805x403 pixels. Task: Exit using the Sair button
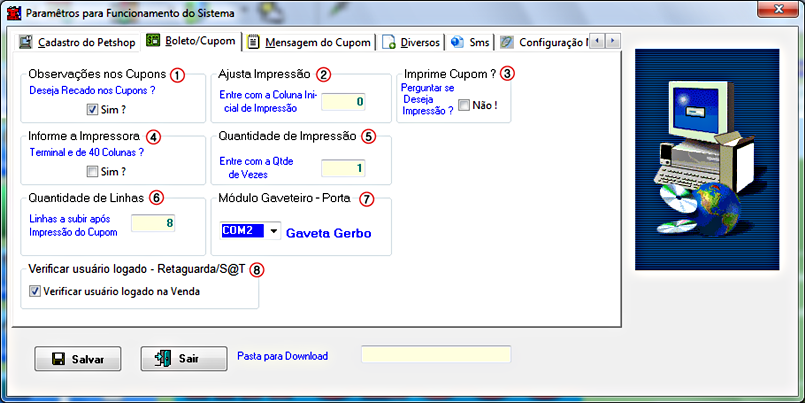[184, 359]
